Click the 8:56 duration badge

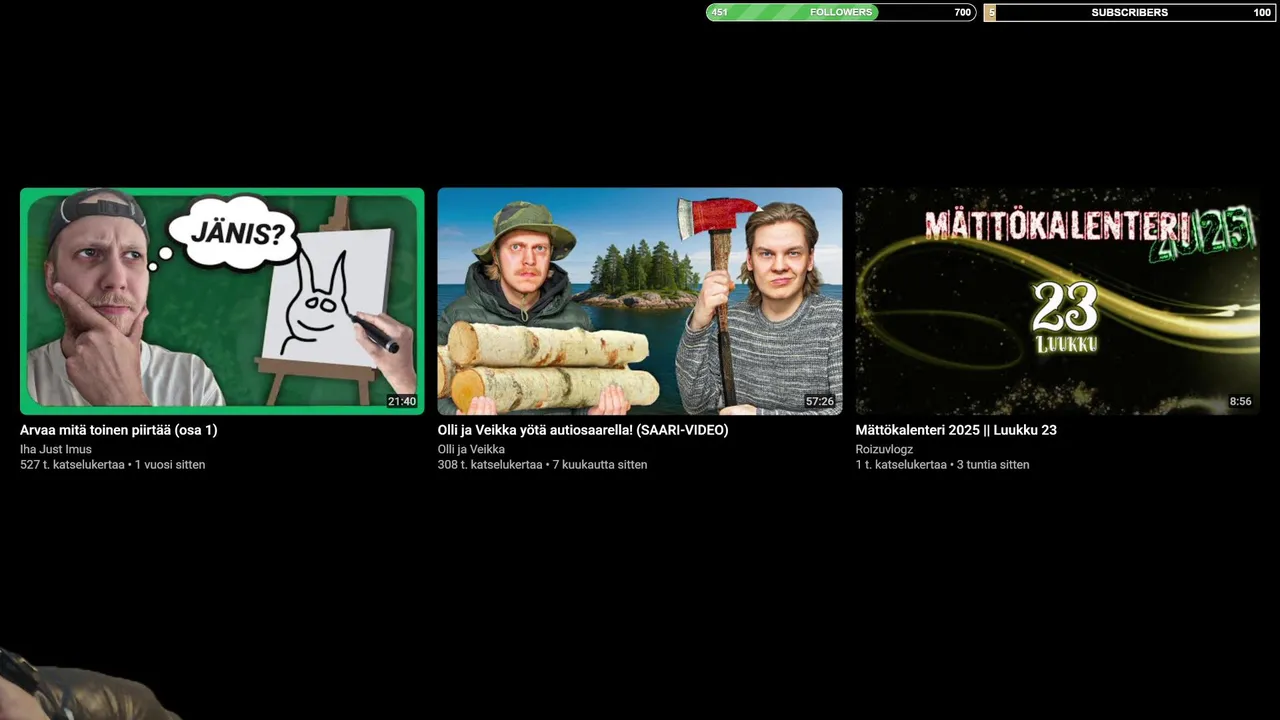(1241, 401)
